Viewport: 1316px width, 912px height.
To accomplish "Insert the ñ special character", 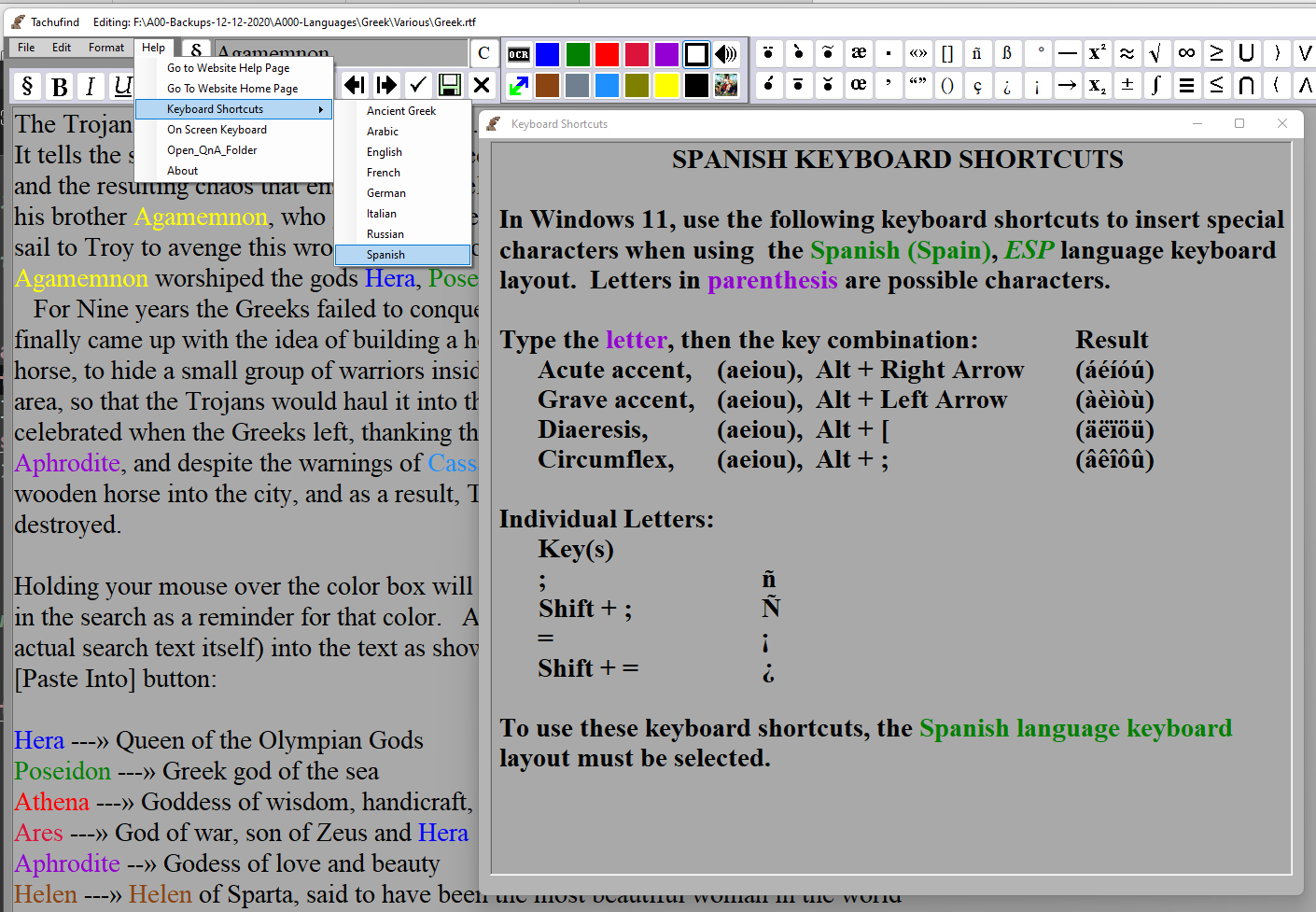I will (x=977, y=53).
